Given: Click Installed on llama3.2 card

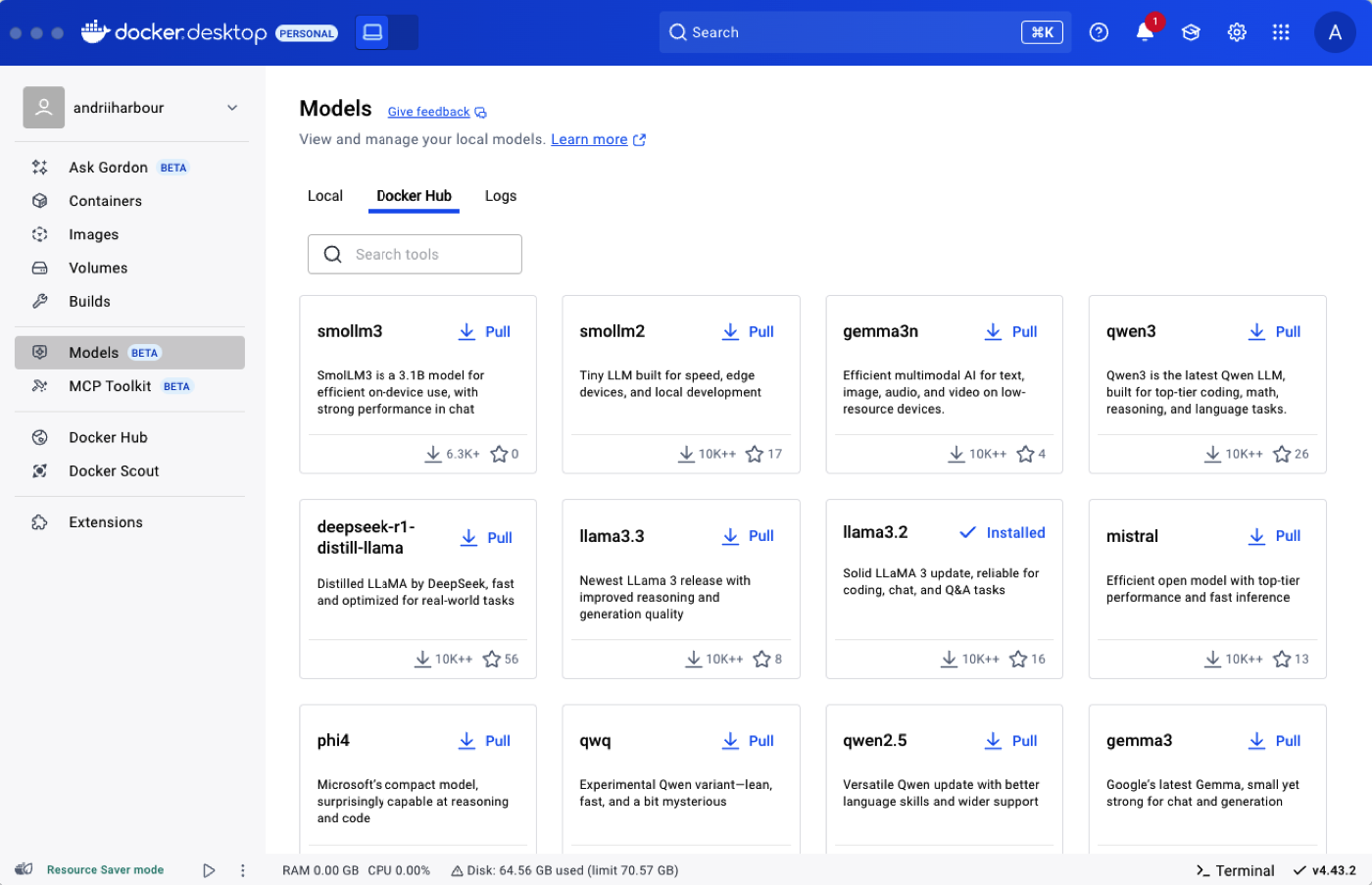Looking at the screenshot, I should point(1003,533).
